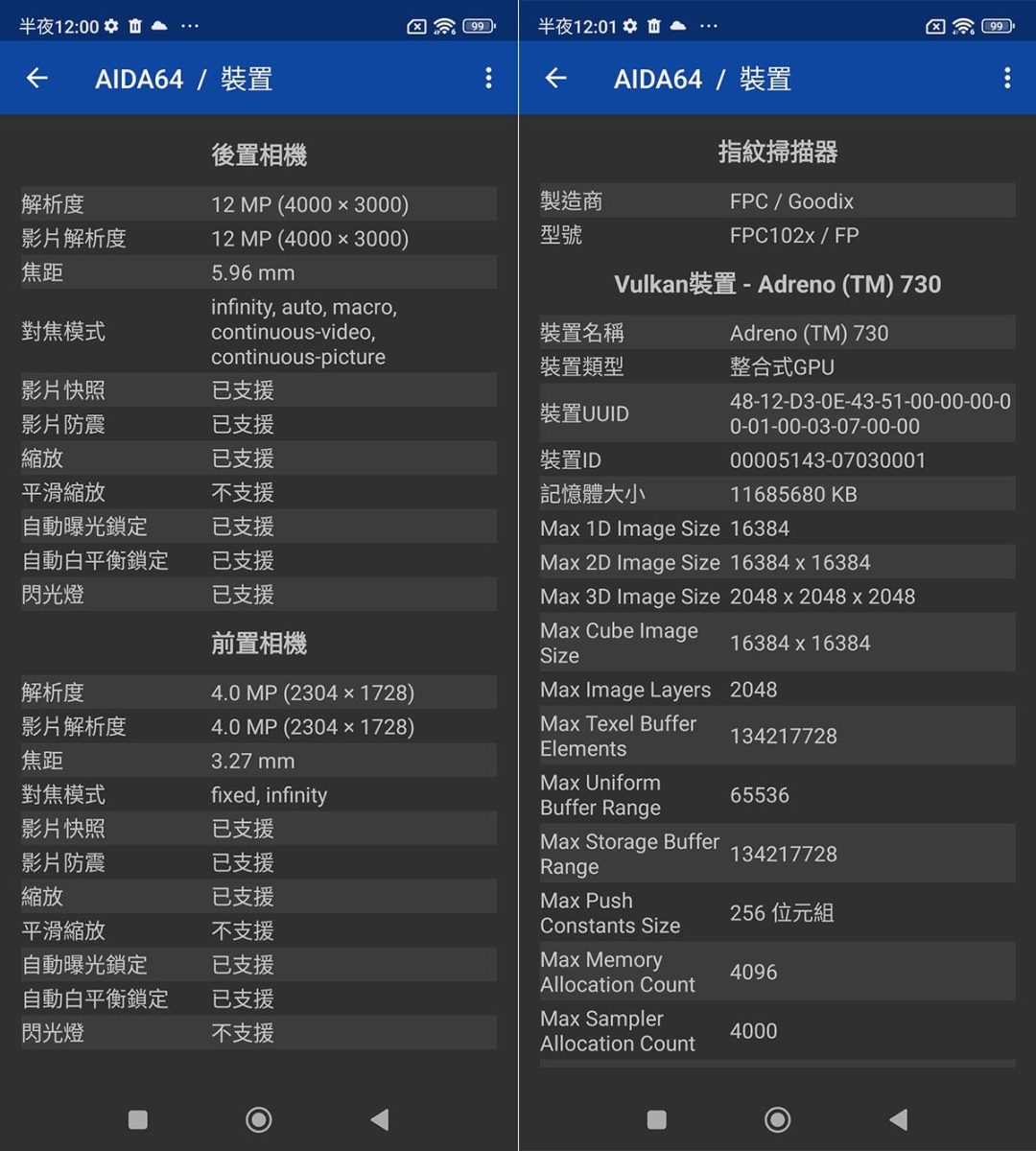The image size is (1036, 1151).
Task: Tap the battery 99 indicator on the right screen
Action: pyautogui.click(x=999, y=26)
